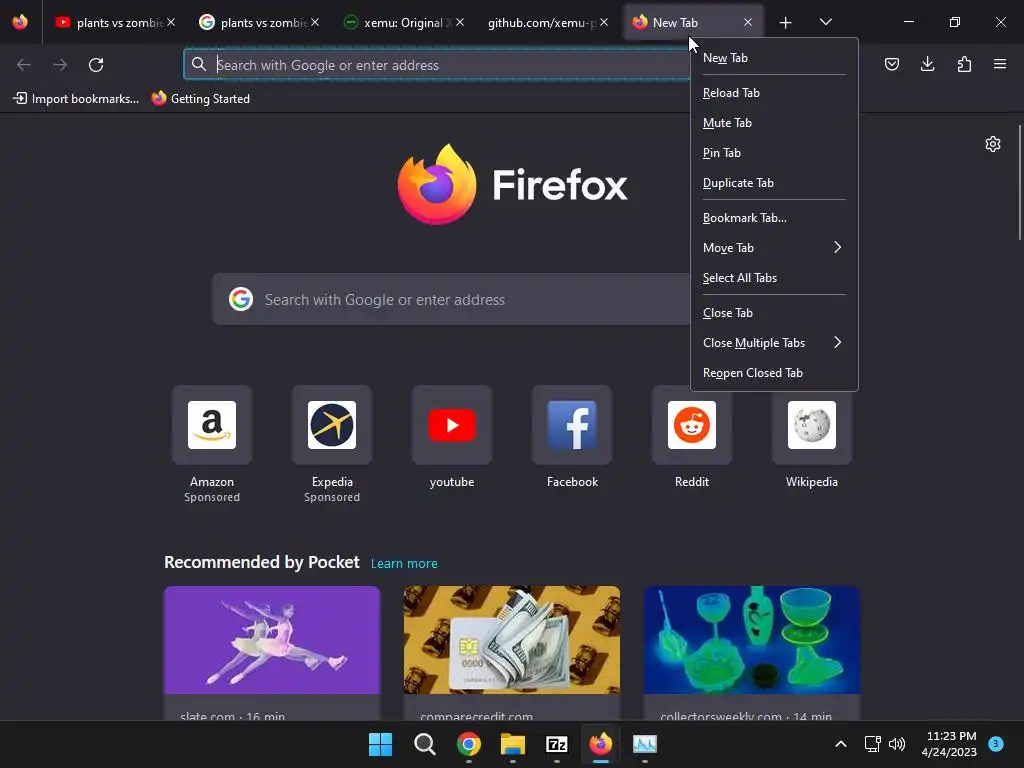Click the Import bookmarks... toolbar button
Screen dimensions: 1024x768
[76, 99]
